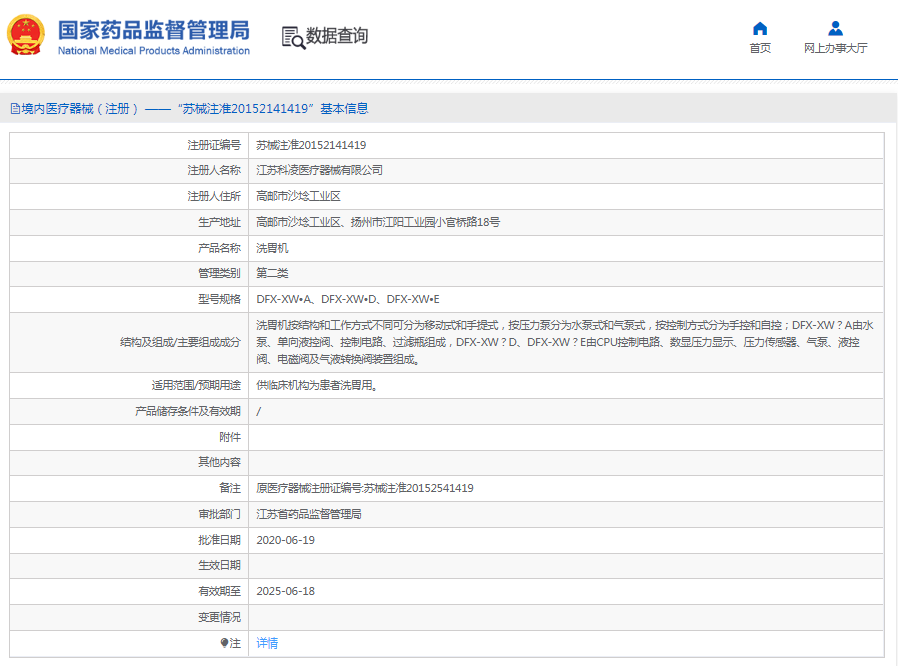This screenshot has height=666, width=898.
Task: Click the structure composition description paragraph
Action: pos(565,342)
